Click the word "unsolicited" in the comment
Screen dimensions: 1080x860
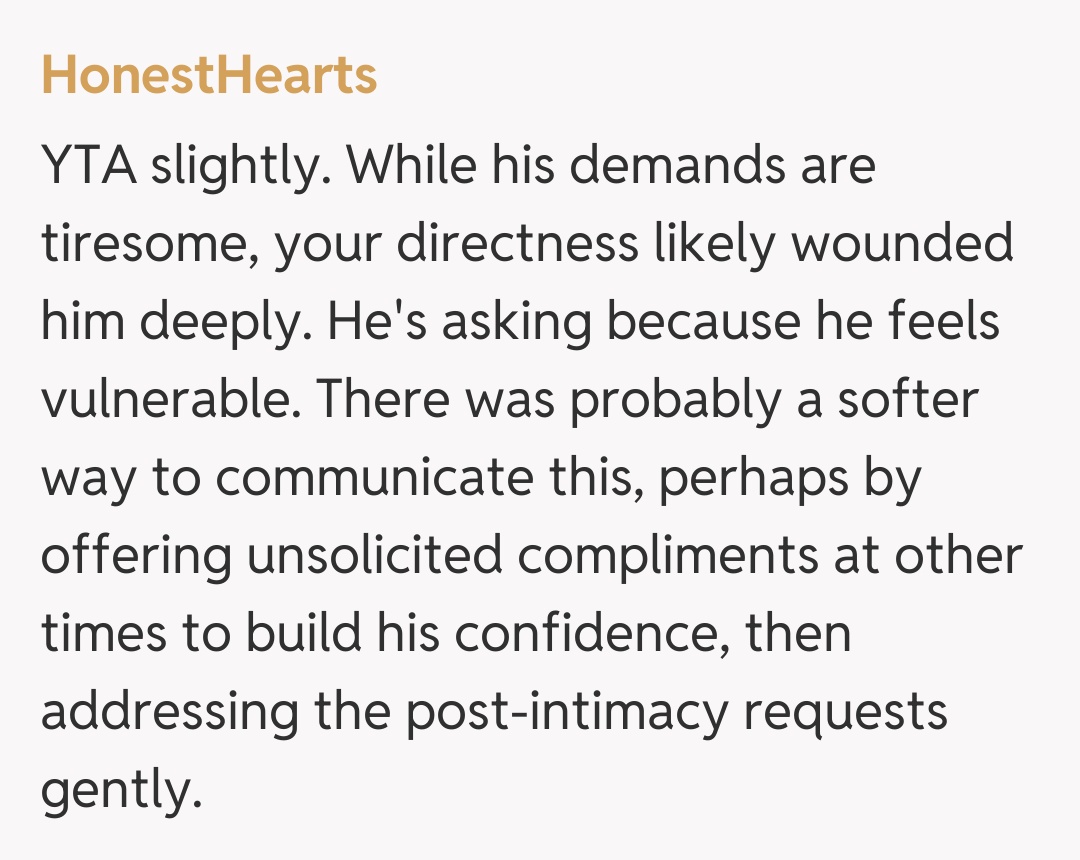pos(375,556)
